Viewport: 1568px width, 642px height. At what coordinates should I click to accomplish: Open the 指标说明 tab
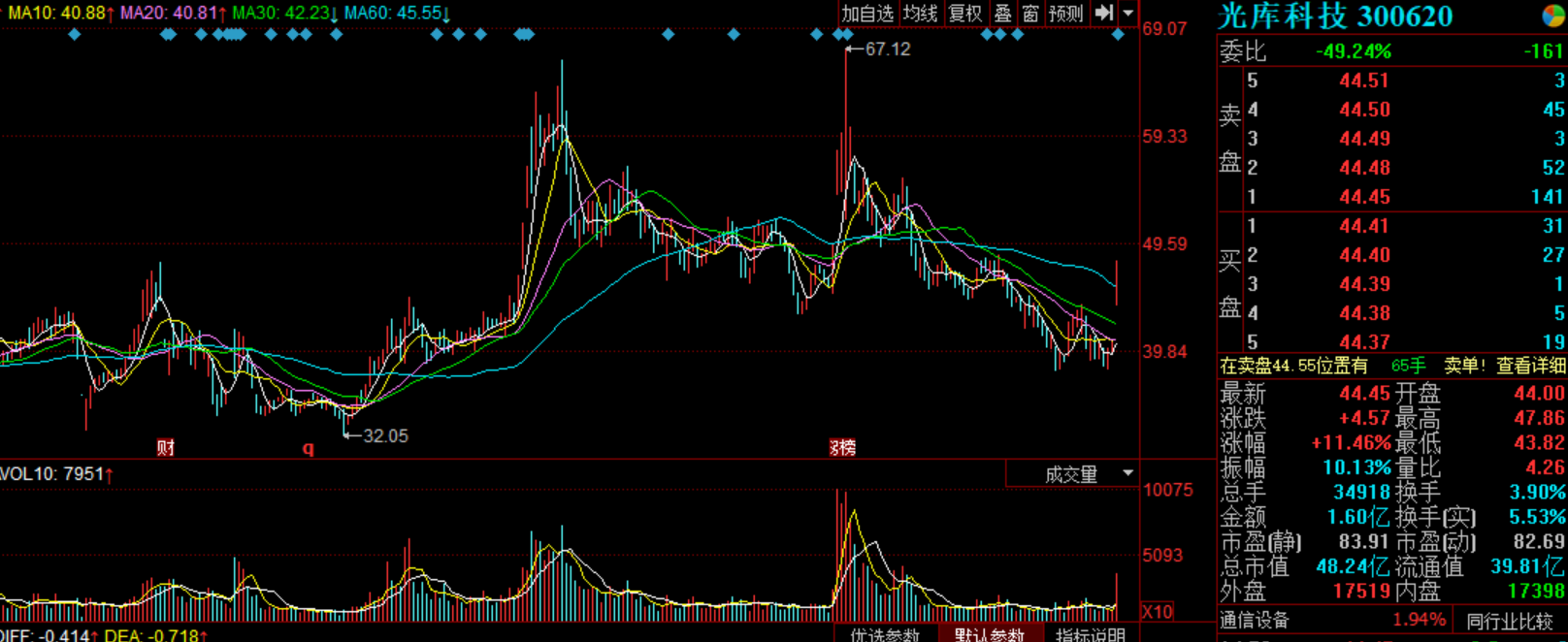pyautogui.click(x=1091, y=635)
